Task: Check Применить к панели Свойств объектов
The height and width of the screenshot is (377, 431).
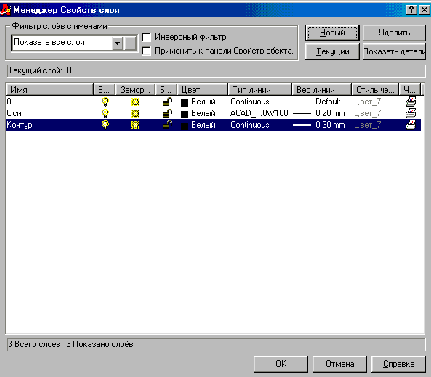Action: pyautogui.click(x=146, y=51)
